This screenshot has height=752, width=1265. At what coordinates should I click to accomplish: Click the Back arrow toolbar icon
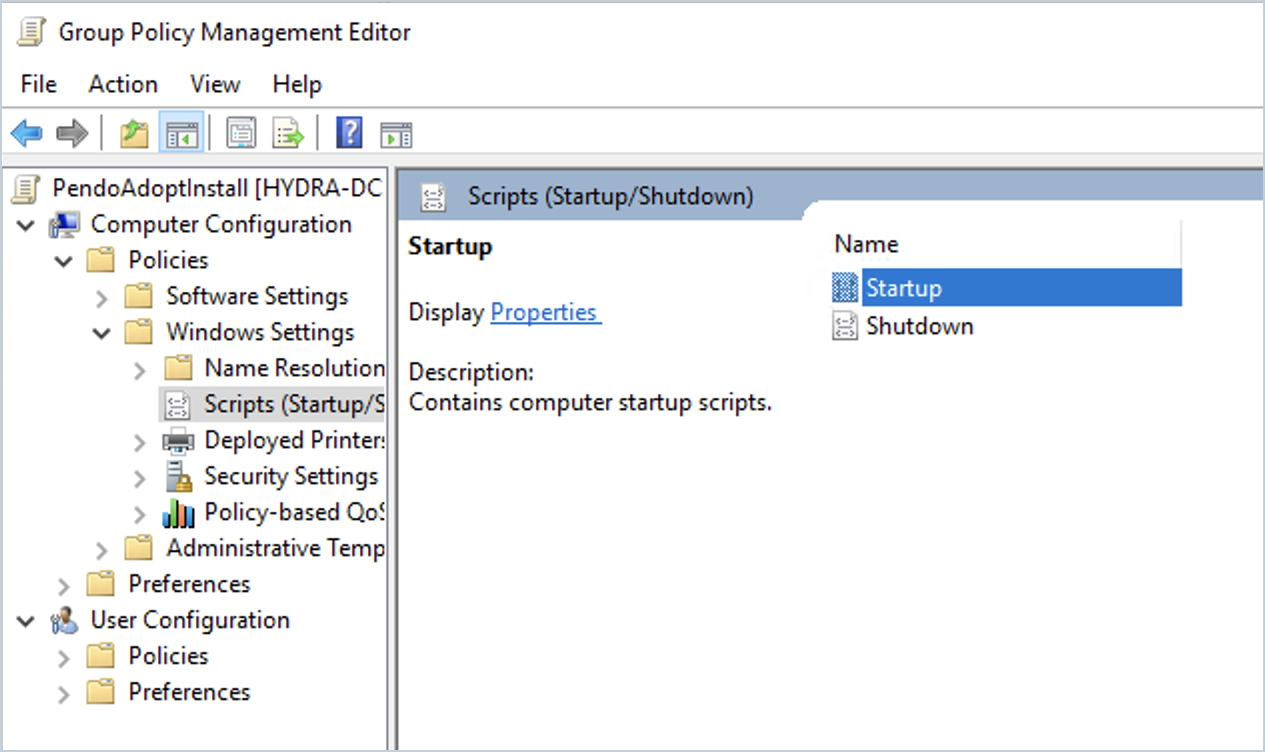[27, 133]
